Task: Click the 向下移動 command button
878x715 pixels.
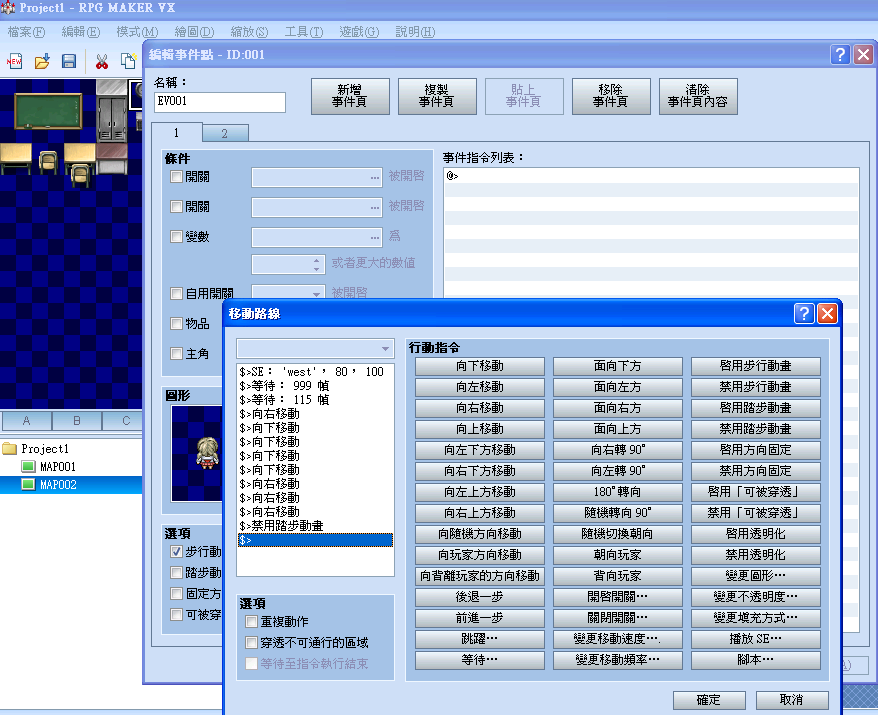Action: click(x=479, y=366)
